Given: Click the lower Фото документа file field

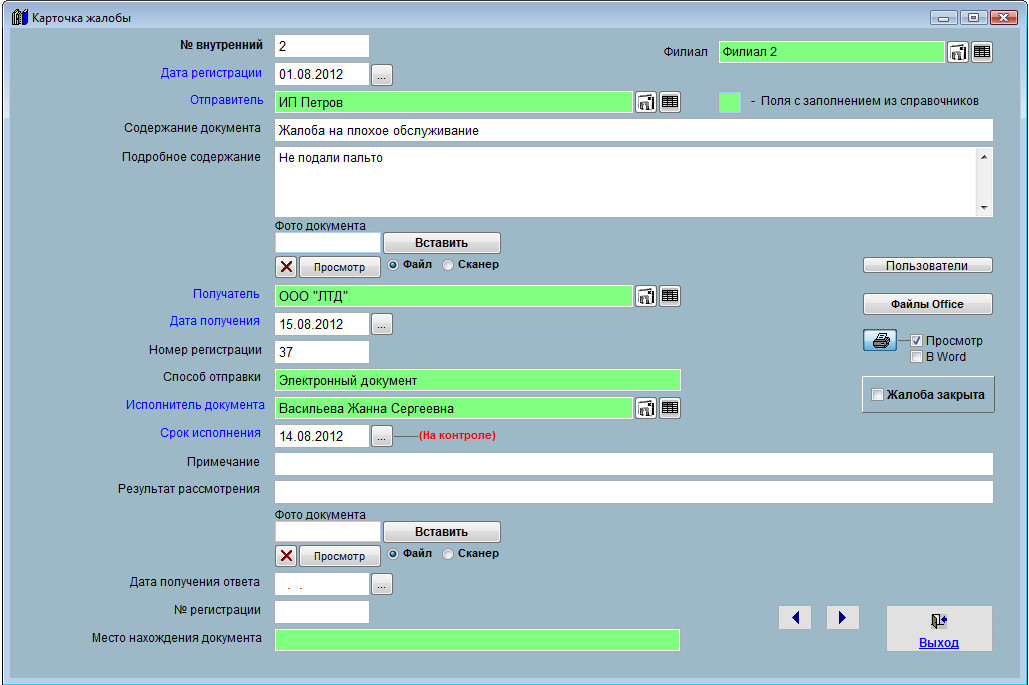Looking at the screenshot, I should 327,531.
